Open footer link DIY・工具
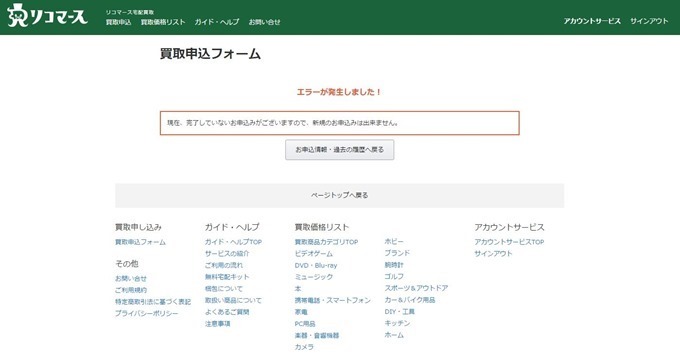680x361 pixels. [399, 312]
